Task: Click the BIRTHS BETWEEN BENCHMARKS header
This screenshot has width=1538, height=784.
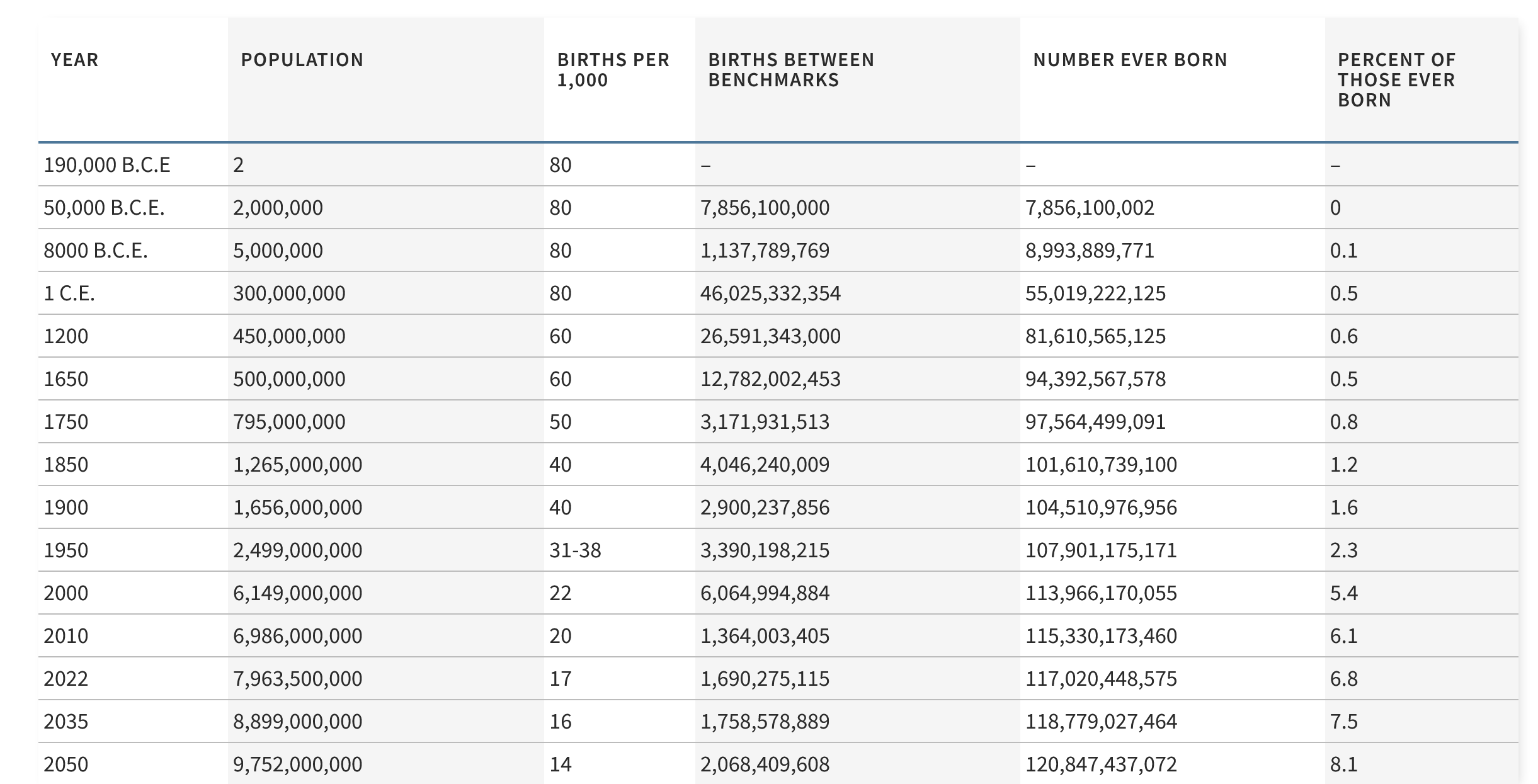Action: [791, 70]
